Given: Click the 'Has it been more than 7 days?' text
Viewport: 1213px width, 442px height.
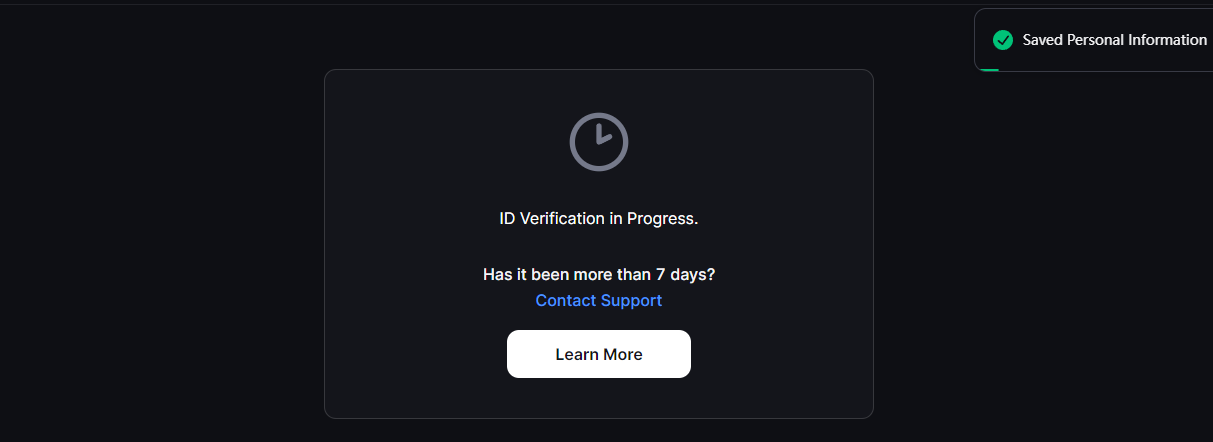Looking at the screenshot, I should [598, 274].
